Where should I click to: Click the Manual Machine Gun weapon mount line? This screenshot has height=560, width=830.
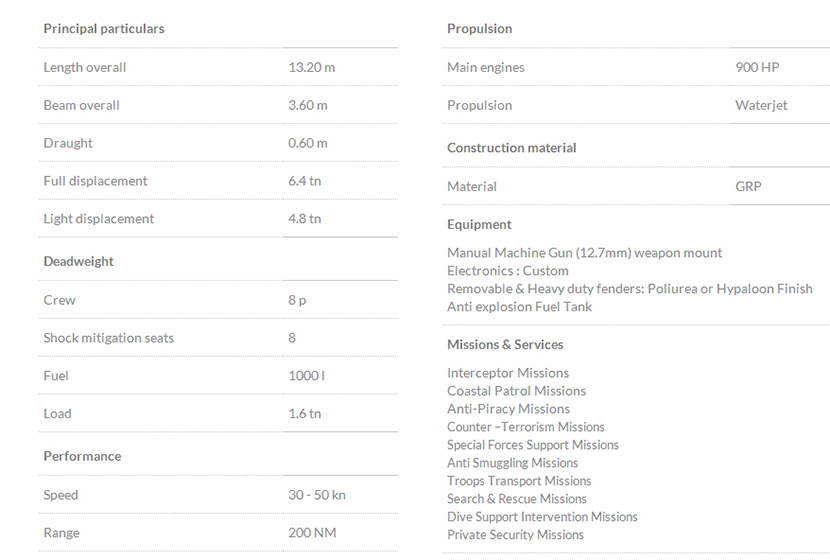pos(584,253)
